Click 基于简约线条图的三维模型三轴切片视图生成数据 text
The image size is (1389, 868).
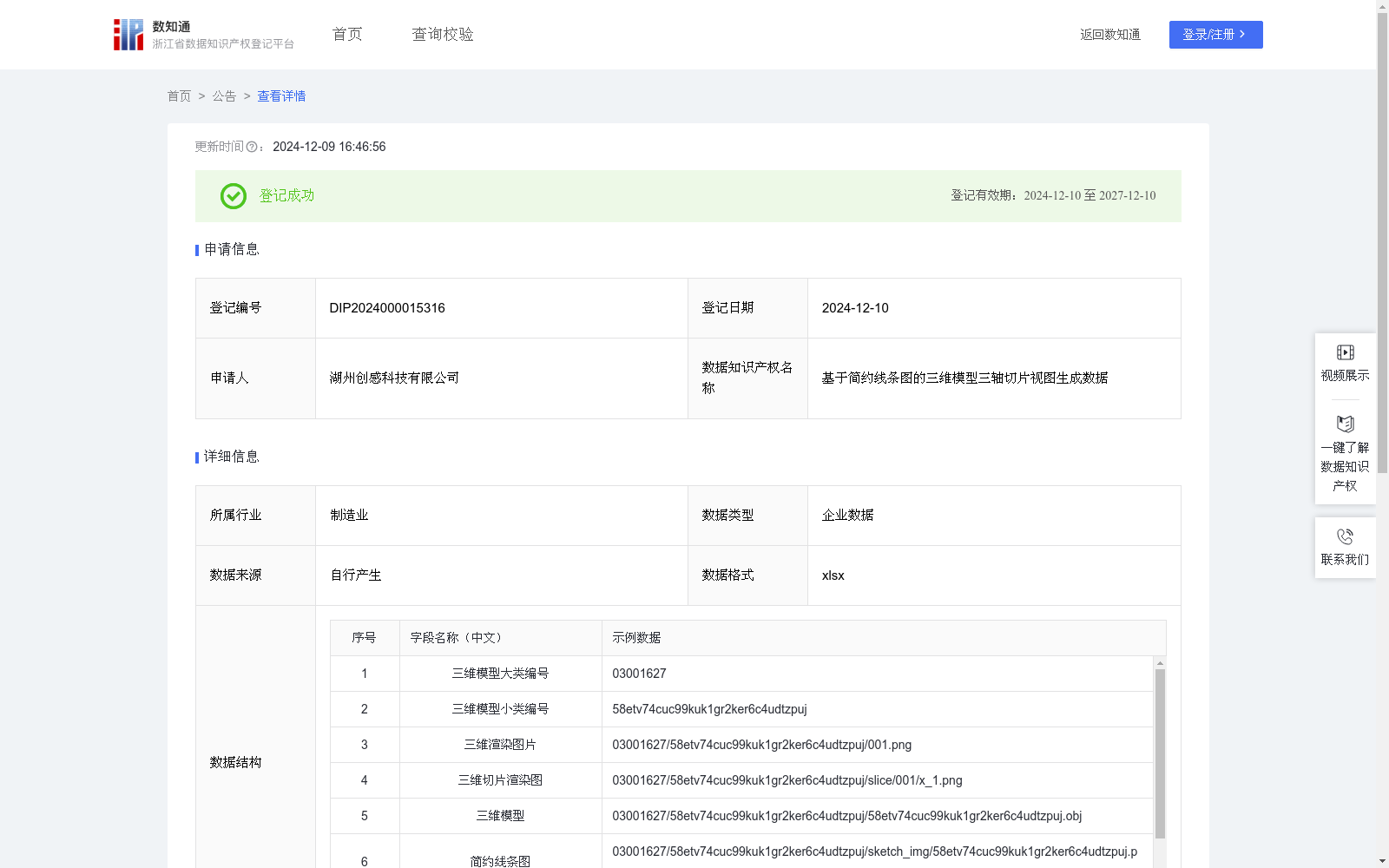coord(964,378)
